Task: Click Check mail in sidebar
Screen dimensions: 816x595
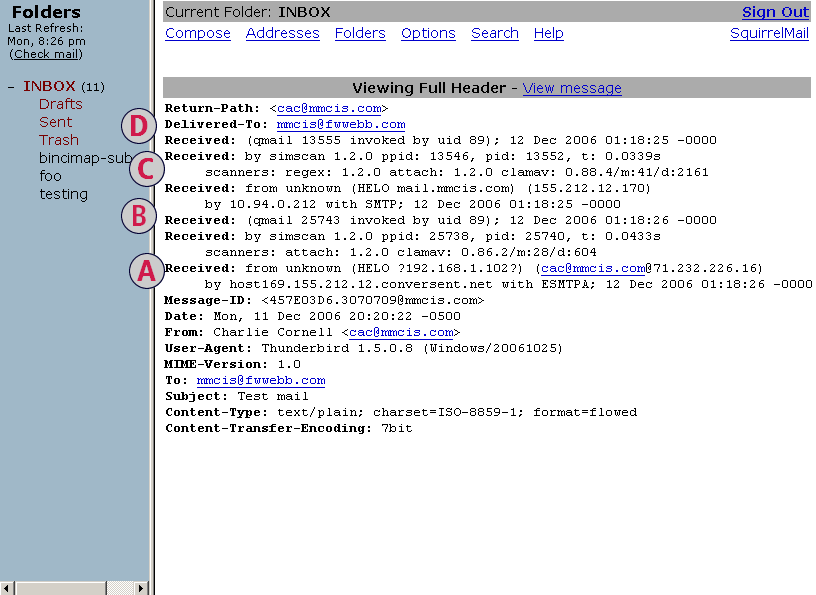Action: [x=45, y=54]
